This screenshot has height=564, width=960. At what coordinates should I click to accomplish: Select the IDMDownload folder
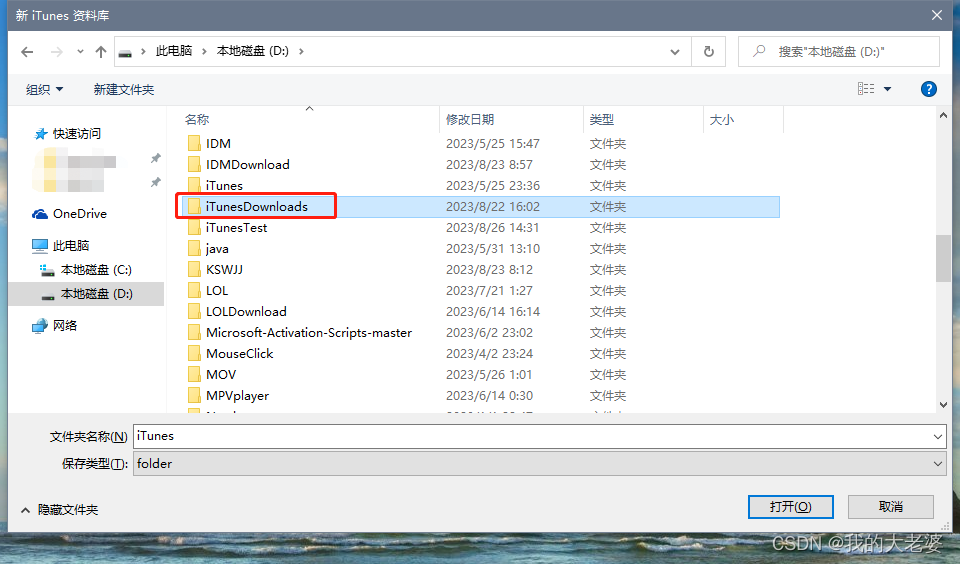point(247,165)
